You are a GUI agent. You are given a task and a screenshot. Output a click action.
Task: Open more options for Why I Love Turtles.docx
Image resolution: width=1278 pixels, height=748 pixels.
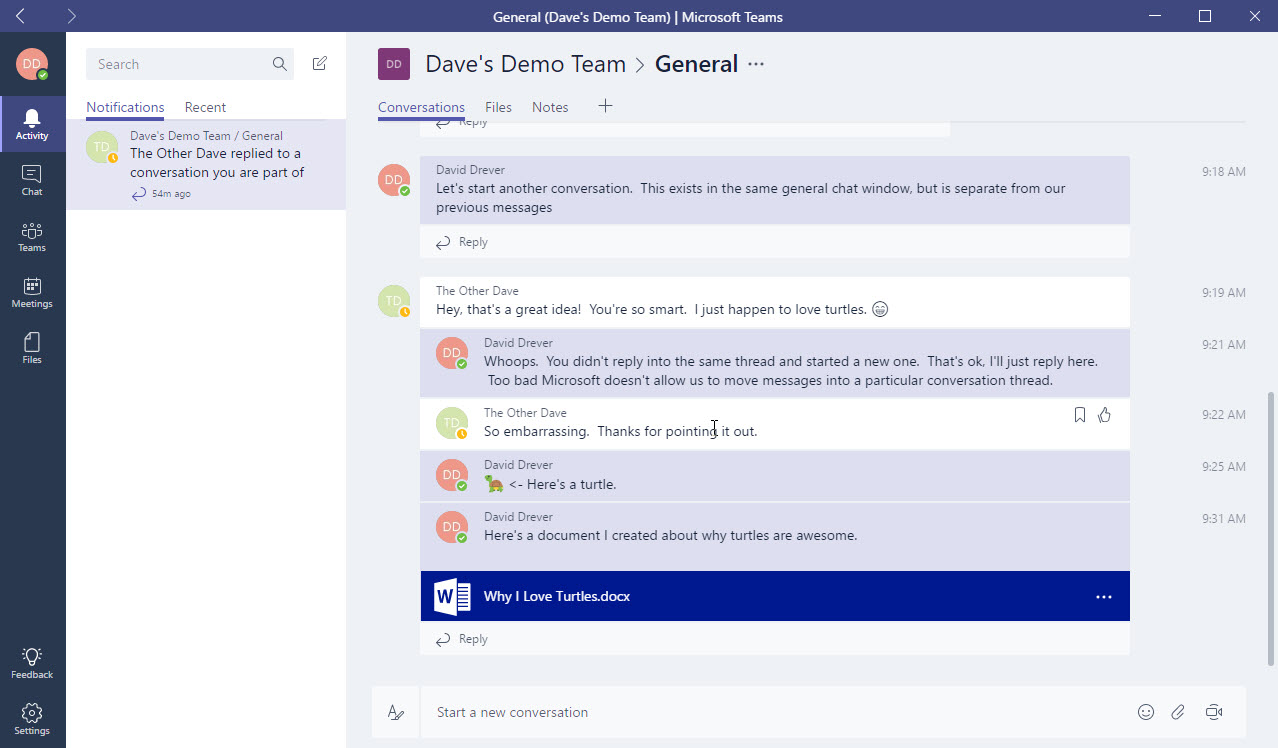pyautogui.click(x=1104, y=597)
